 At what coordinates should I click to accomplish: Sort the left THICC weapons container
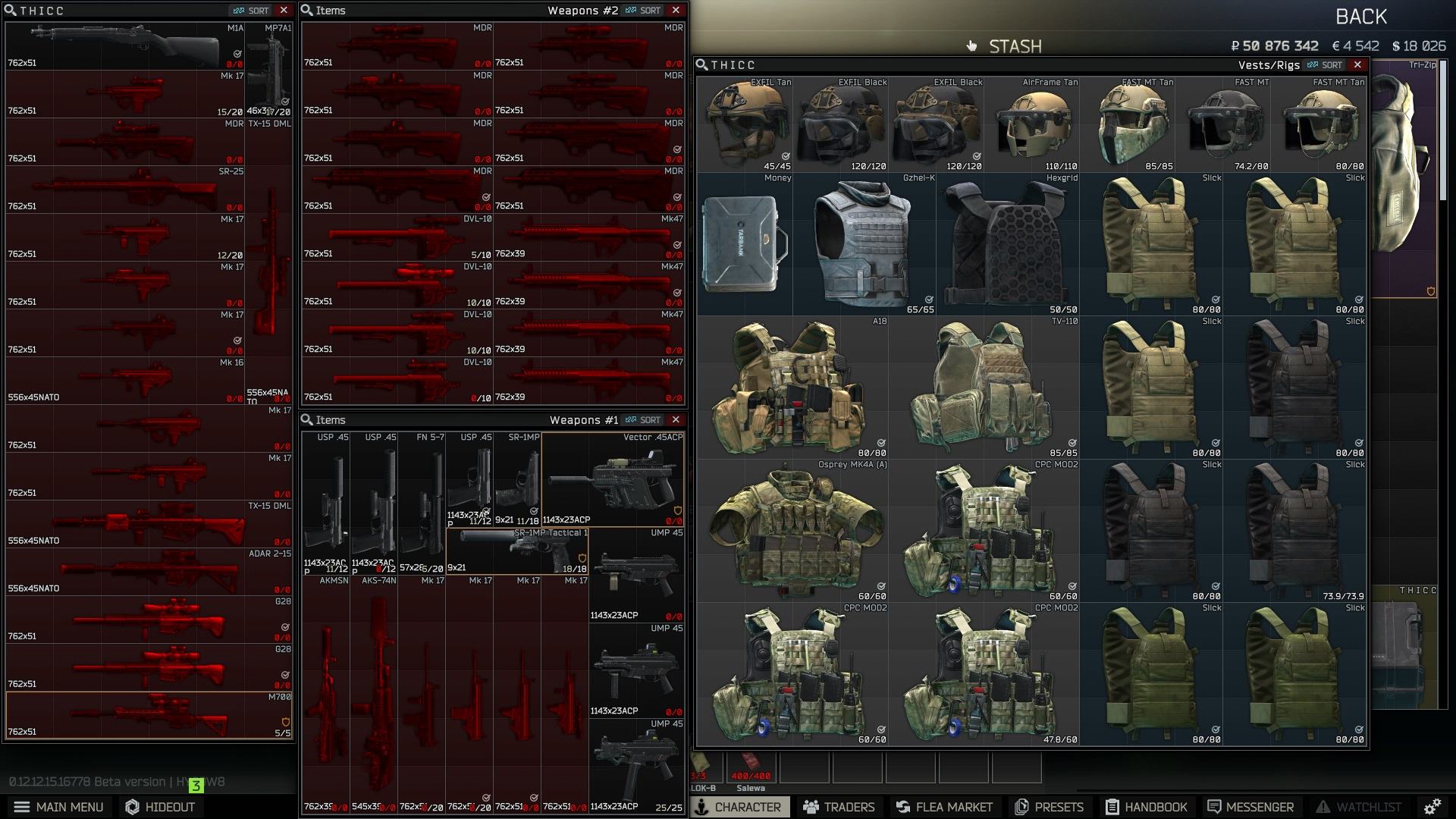[x=251, y=11]
